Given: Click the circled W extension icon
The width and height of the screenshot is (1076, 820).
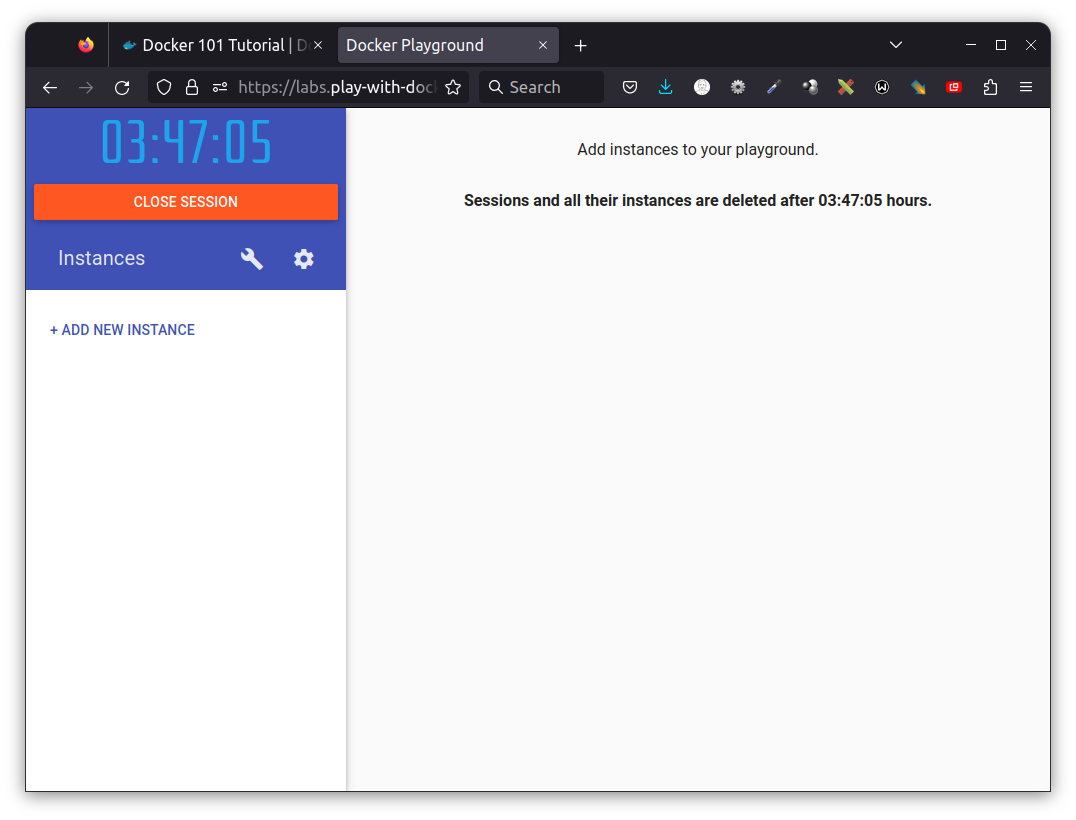Looking at the screenshot, I should coord(882,87).
